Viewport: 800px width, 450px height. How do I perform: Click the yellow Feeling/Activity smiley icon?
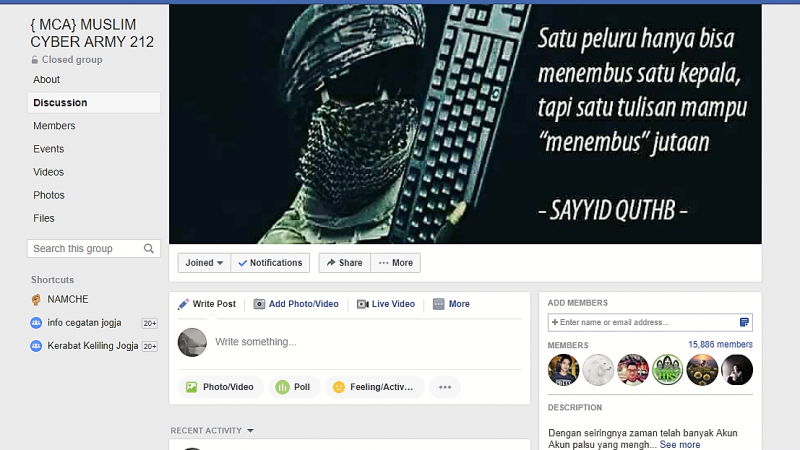pyautogui.click(x=339, y=387)
